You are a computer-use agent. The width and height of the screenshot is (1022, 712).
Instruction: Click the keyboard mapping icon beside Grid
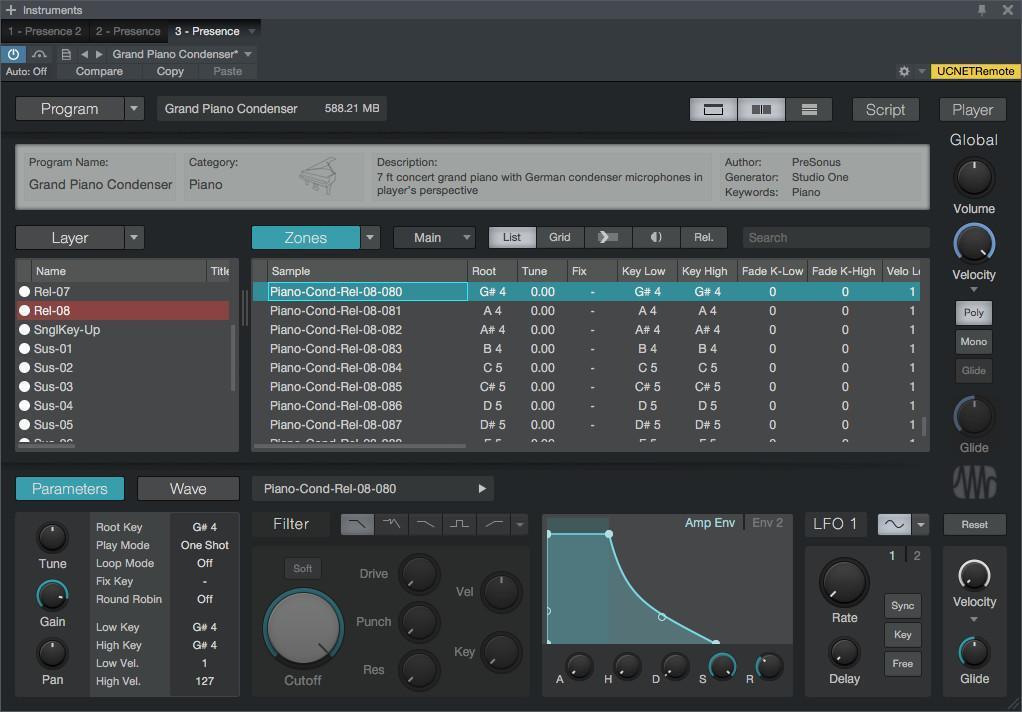[x=608, y=237]
